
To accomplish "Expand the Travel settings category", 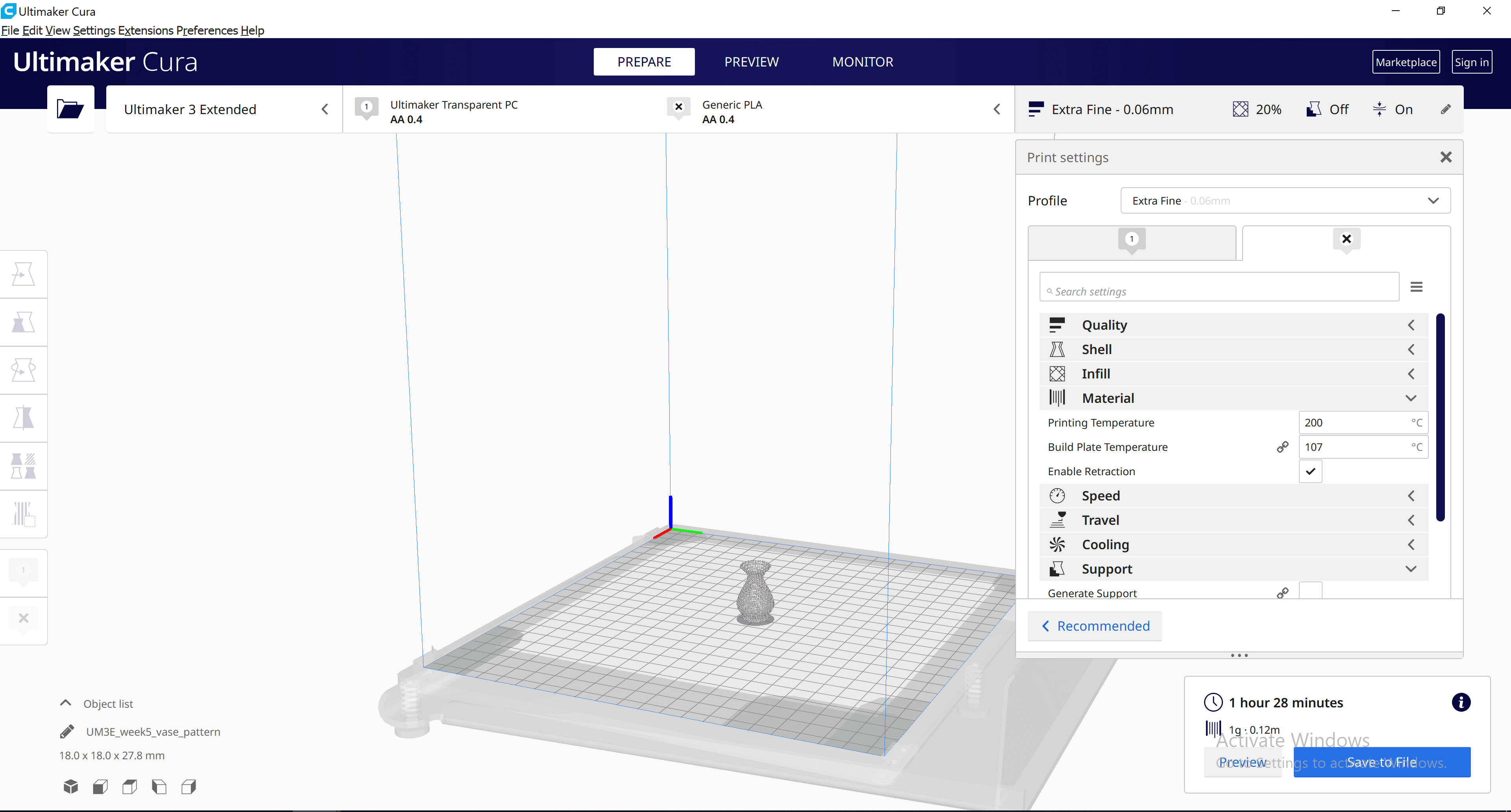I will click(x=1234, y=520).
